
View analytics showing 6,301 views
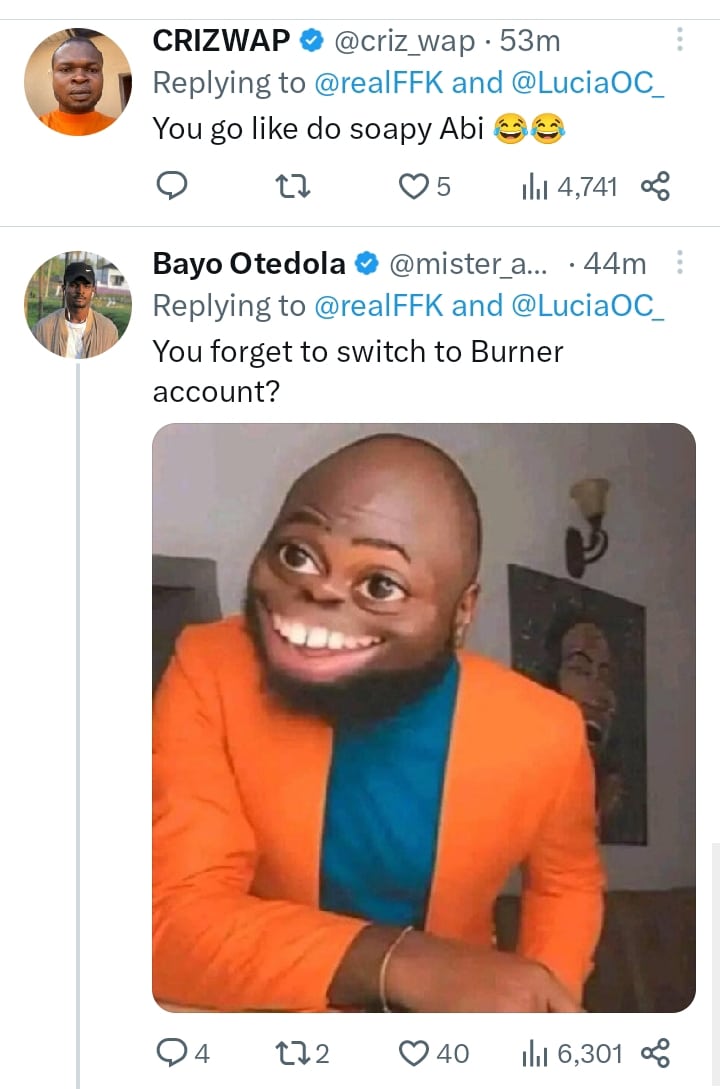[x=572, y=1053]
